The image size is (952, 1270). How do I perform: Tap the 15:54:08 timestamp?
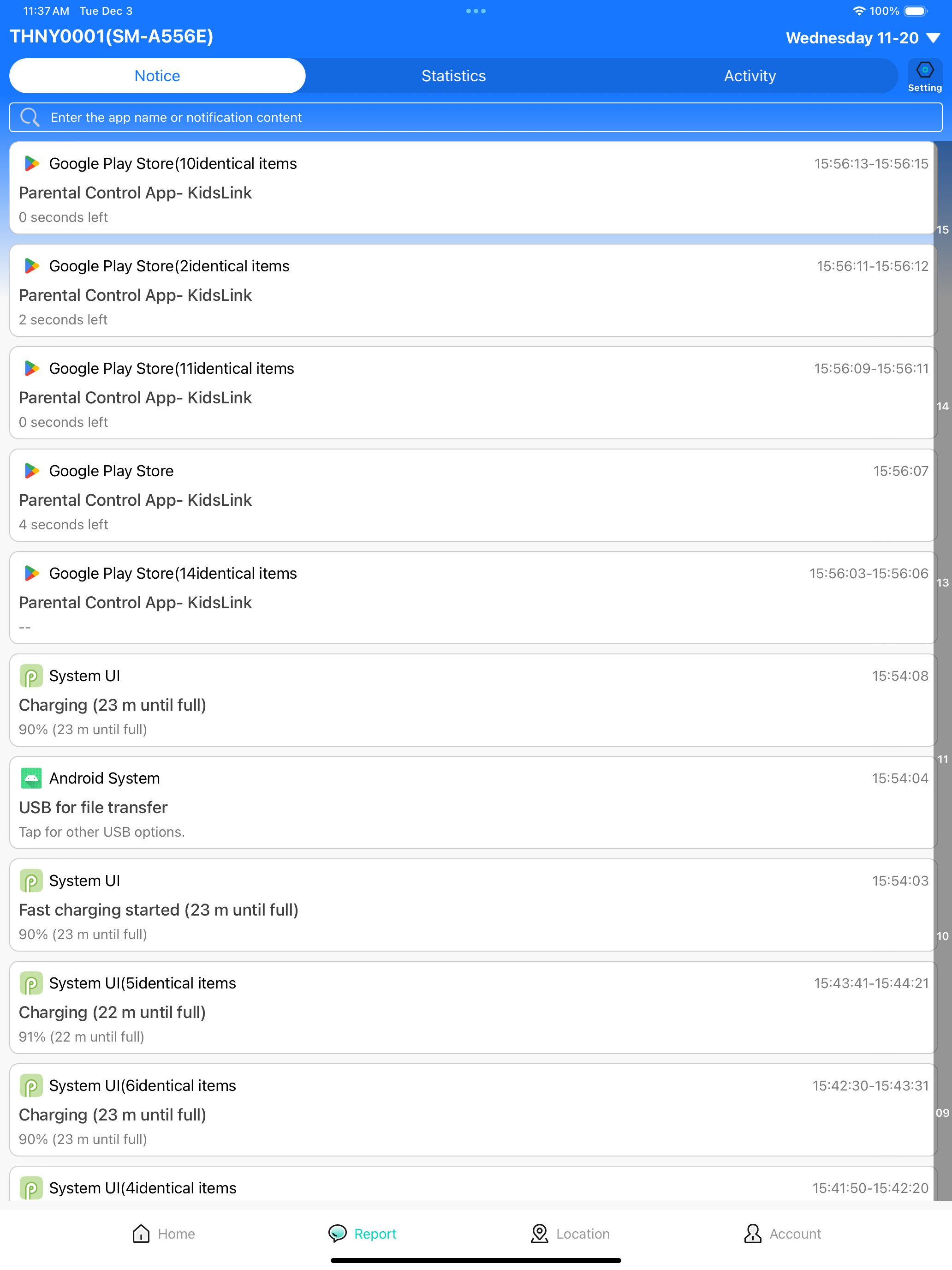click(900, 676)
